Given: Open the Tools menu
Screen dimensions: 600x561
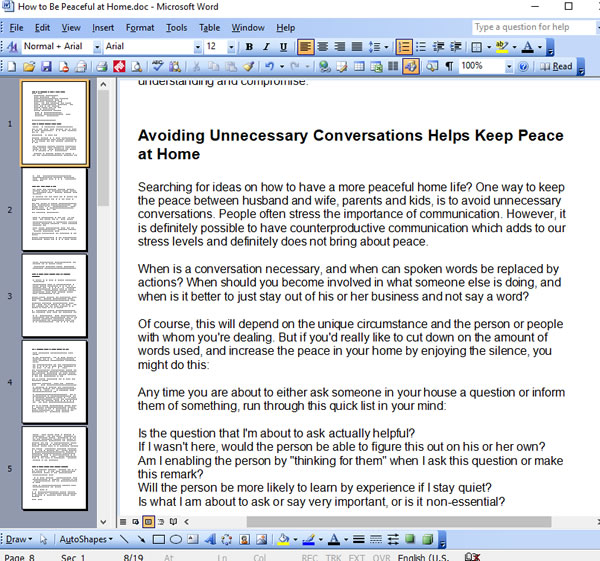Looking at the screenshot, I should [176, 28].
